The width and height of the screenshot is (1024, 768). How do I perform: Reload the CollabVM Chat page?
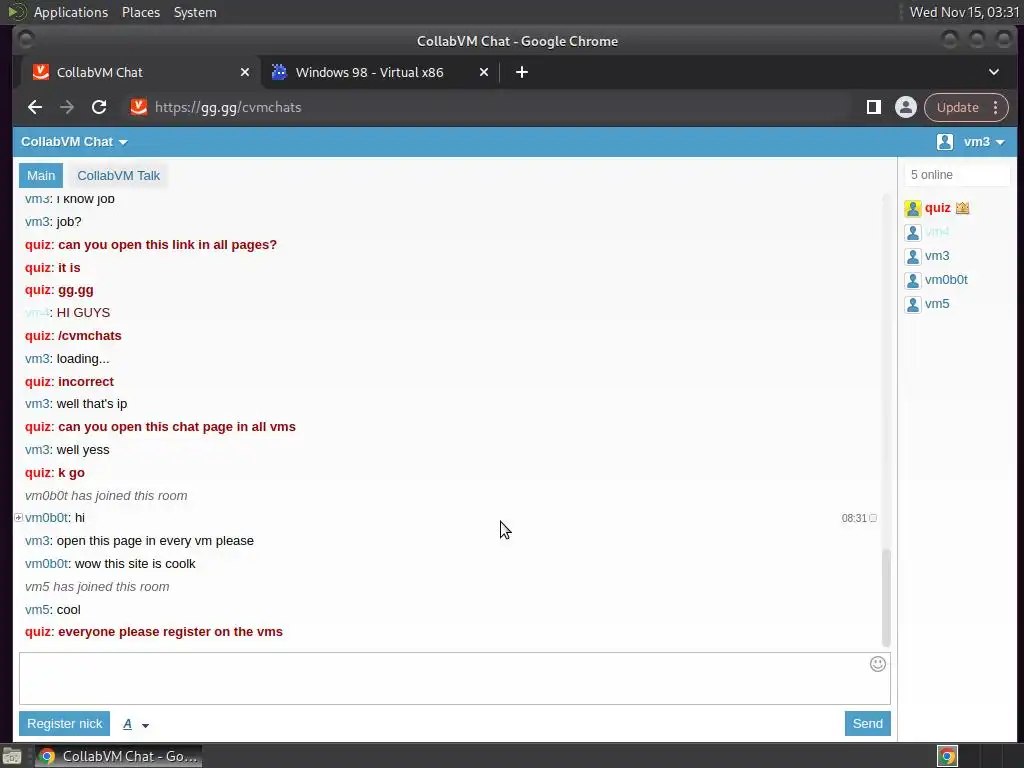coord(99,107)
